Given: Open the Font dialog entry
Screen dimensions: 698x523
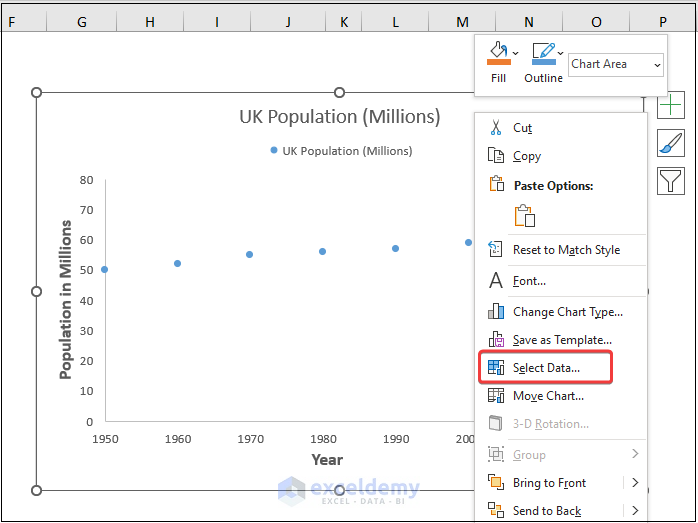Looking at the screenshot, I should click(x=529, y=281).
